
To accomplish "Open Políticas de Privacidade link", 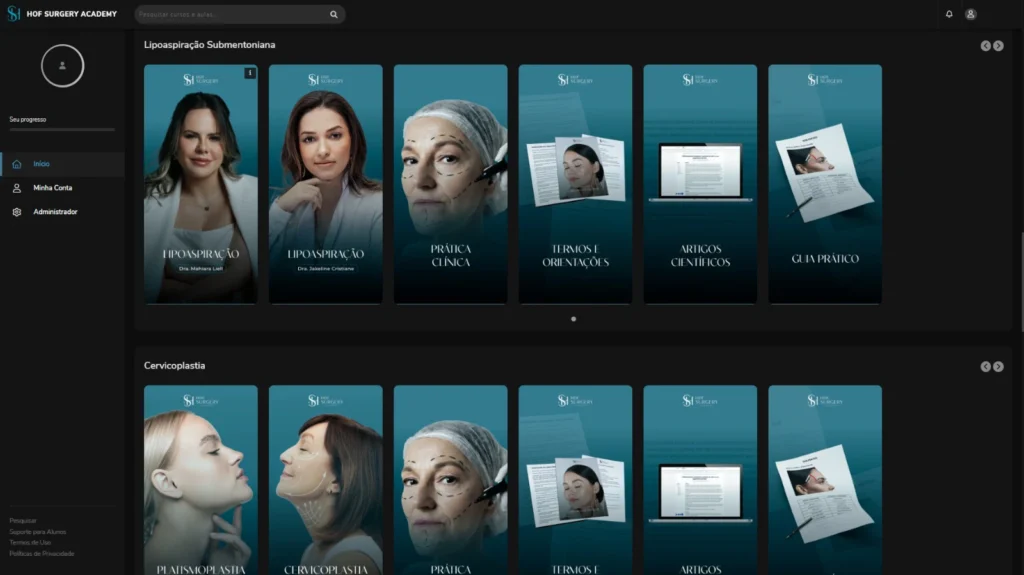I will point(42,553).
